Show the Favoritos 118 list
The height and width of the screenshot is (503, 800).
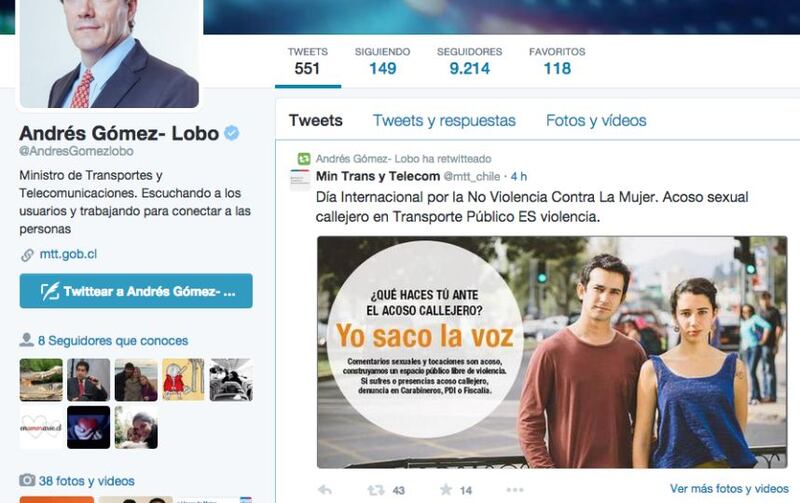pos(557,62)
